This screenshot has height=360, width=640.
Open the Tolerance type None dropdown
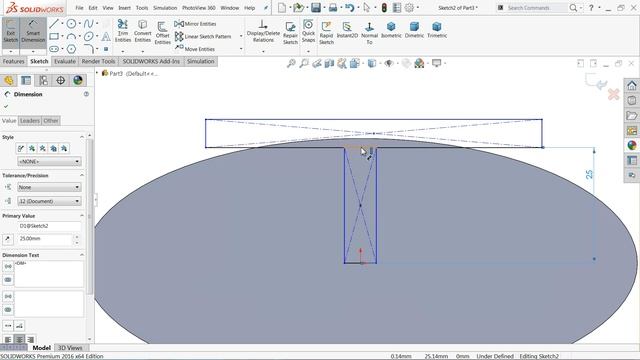point(49,187)
